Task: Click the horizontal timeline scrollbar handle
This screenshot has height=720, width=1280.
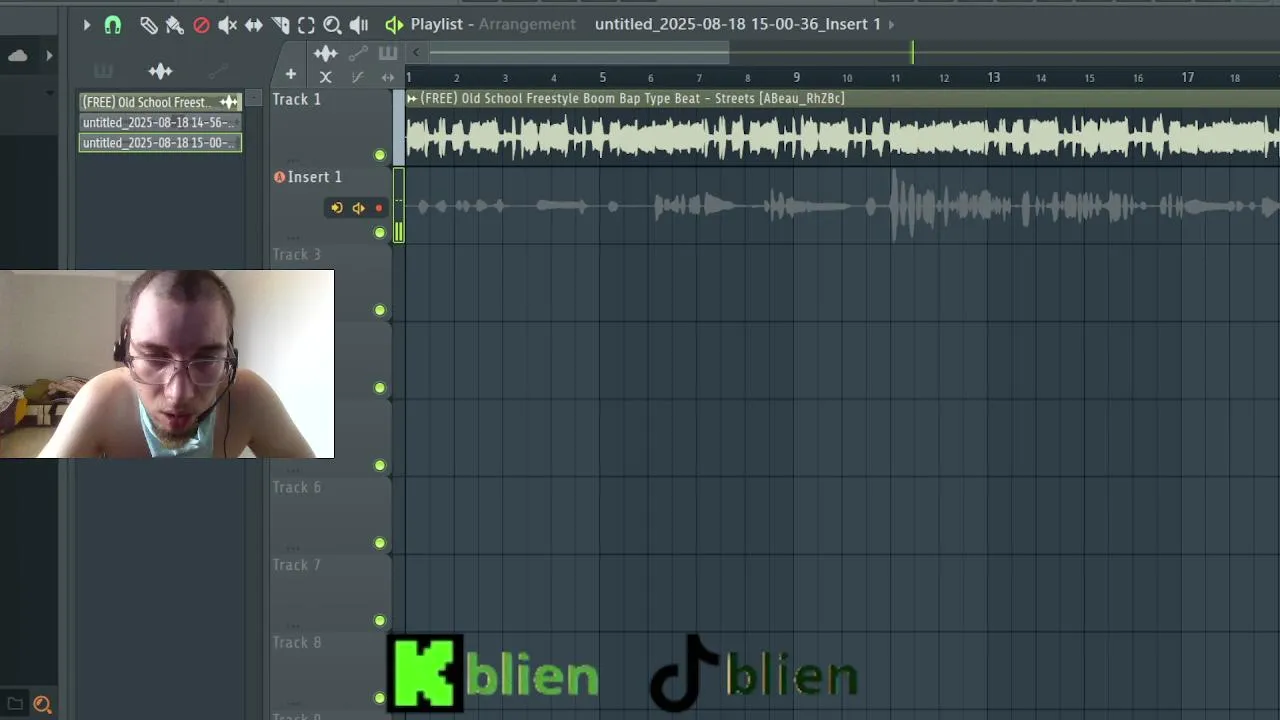Action: click(579, 53)
